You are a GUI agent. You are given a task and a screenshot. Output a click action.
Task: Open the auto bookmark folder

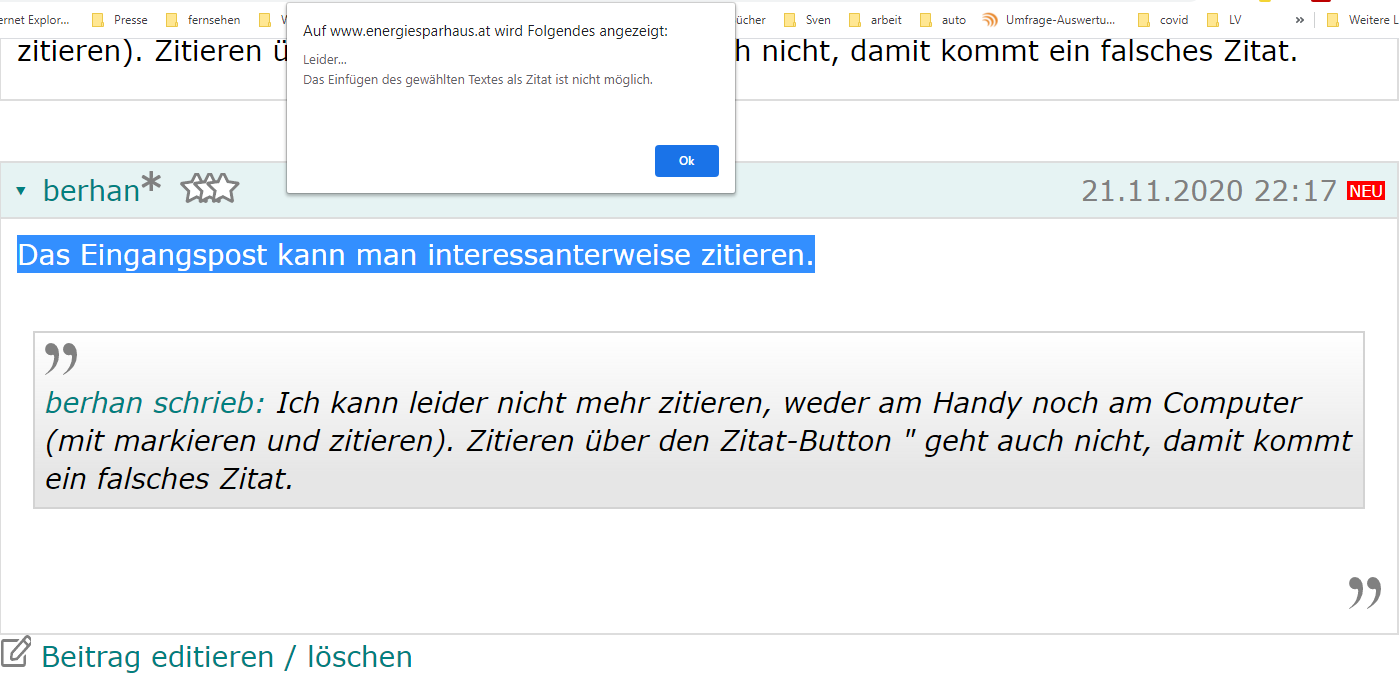click(x=943, y=19)
